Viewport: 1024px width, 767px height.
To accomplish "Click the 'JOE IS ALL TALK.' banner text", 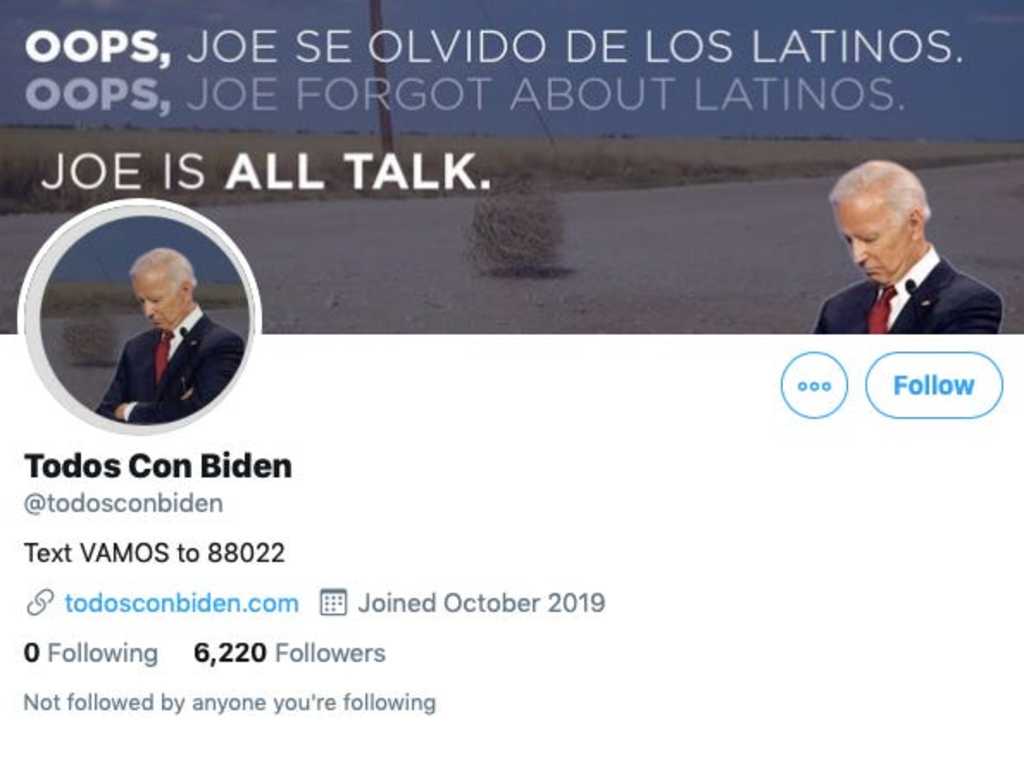I will point(266,171).
